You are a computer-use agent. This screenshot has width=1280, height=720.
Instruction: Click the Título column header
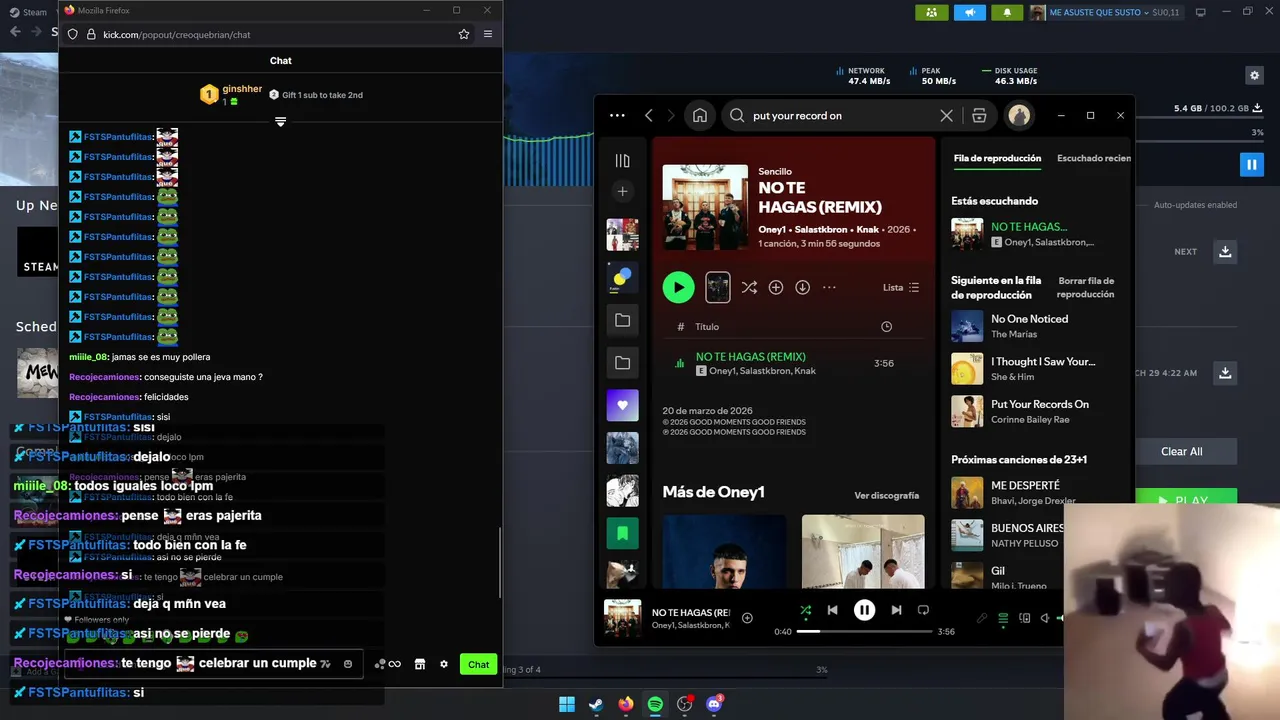point(707,327)
